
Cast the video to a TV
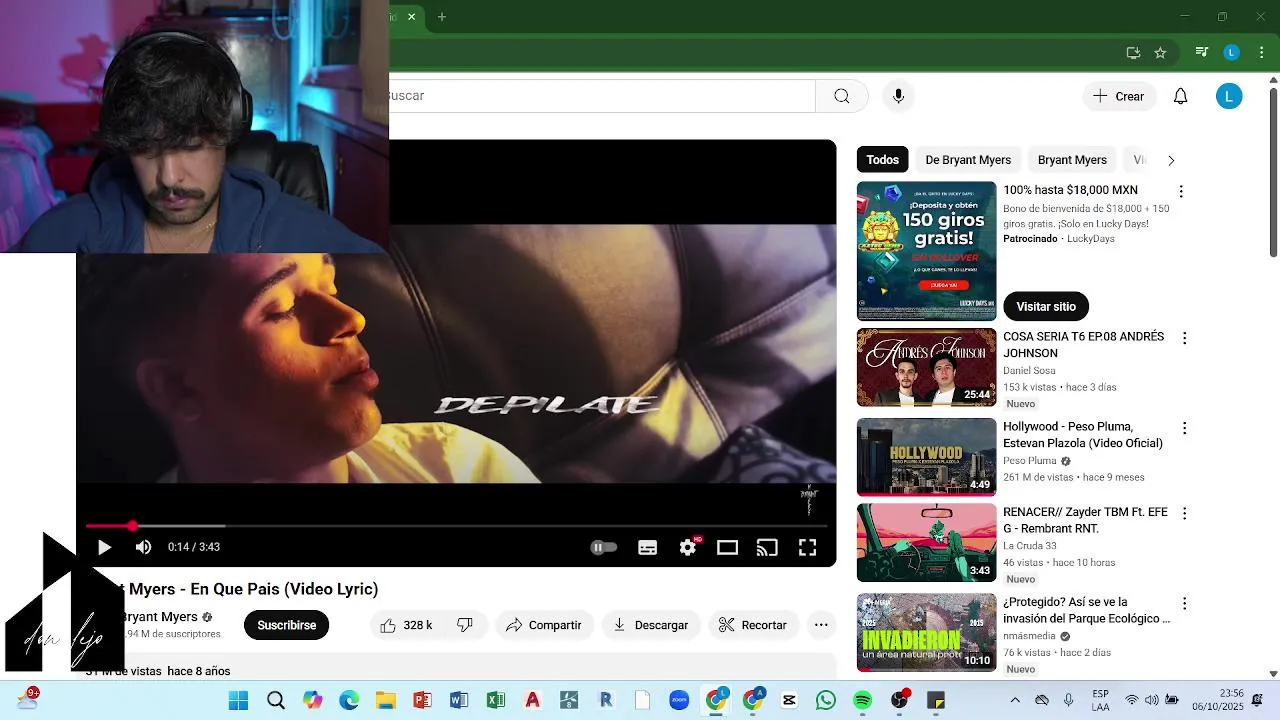767,547
